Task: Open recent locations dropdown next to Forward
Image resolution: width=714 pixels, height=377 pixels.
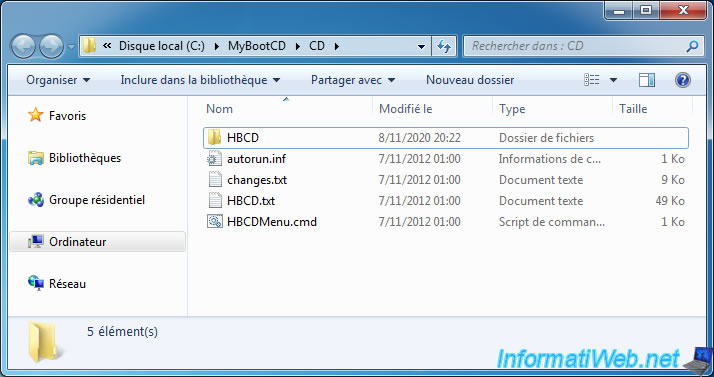Action: (x=71, y=46)
